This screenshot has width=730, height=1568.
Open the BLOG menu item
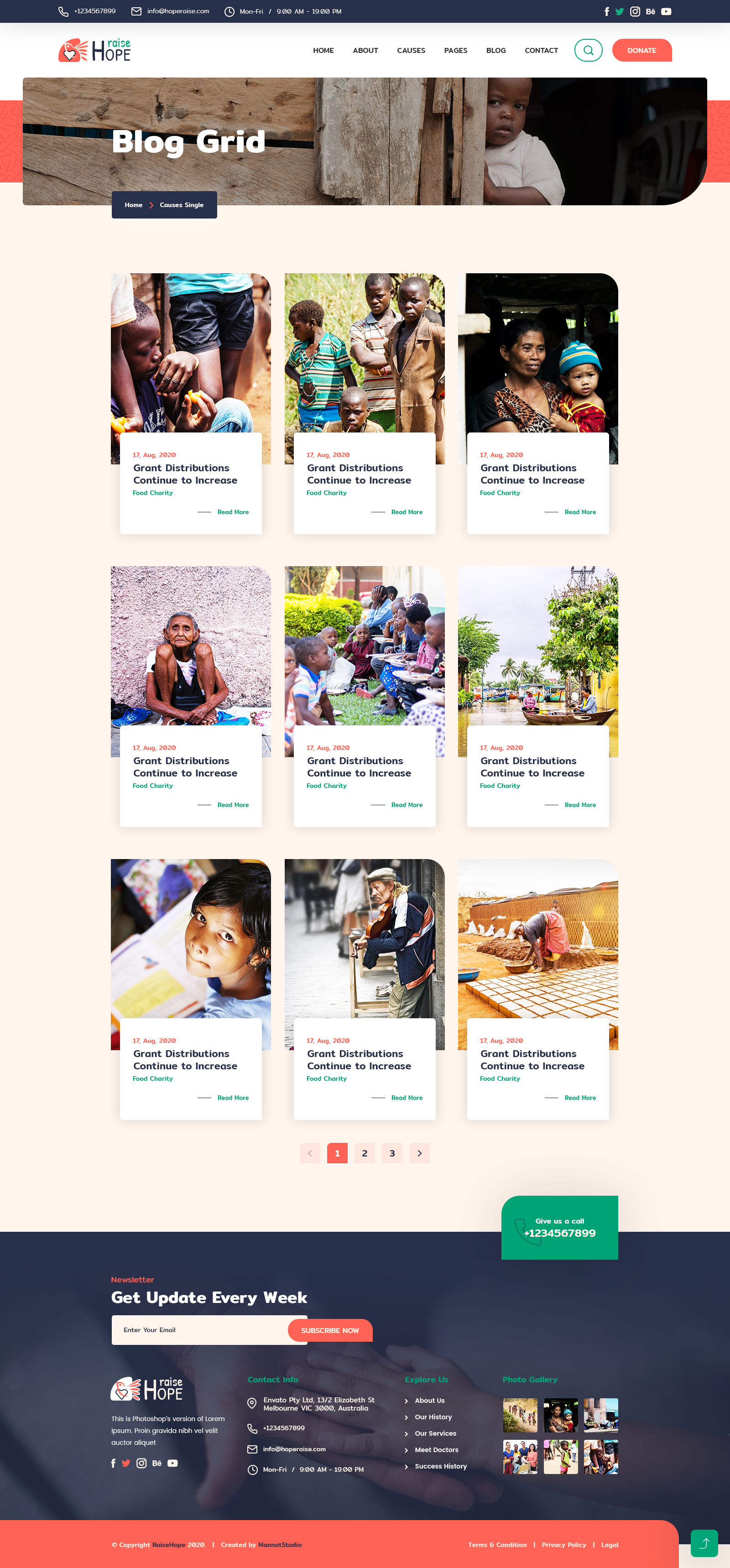[x=495, y=51]
